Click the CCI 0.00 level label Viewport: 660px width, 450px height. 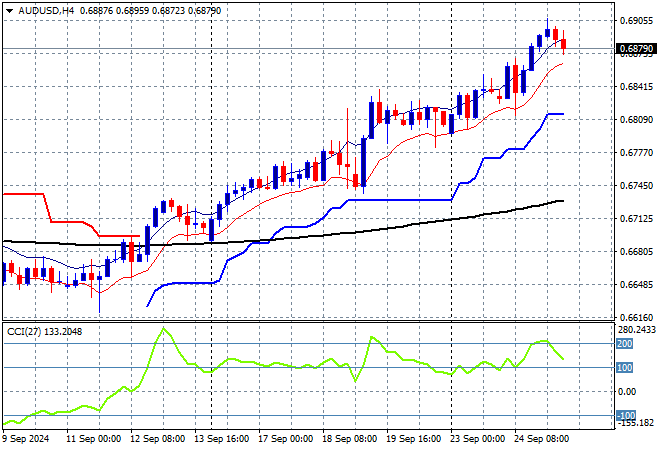pyautogui.click(x=627, y=392)
